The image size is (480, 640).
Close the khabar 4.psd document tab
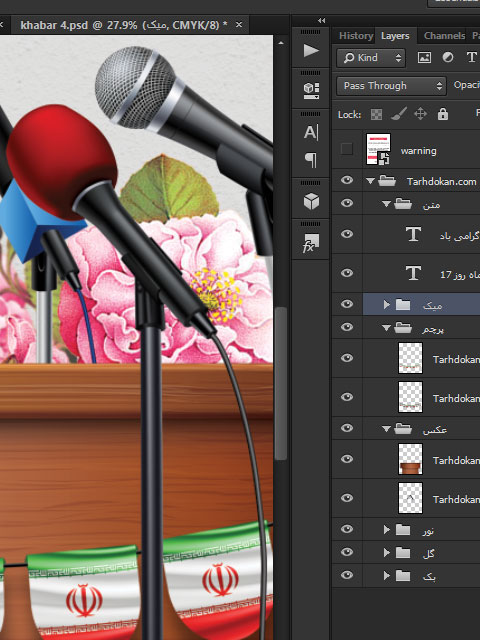(x=239, y=25)
